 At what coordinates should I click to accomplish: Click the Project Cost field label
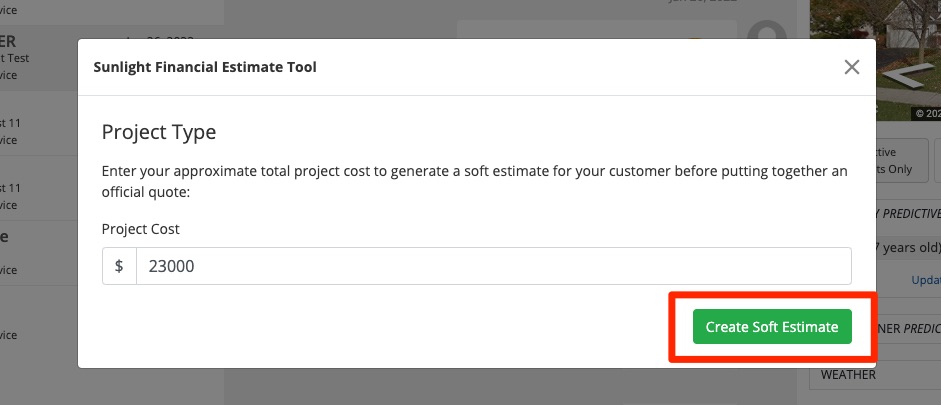click(x=141, y=228)
